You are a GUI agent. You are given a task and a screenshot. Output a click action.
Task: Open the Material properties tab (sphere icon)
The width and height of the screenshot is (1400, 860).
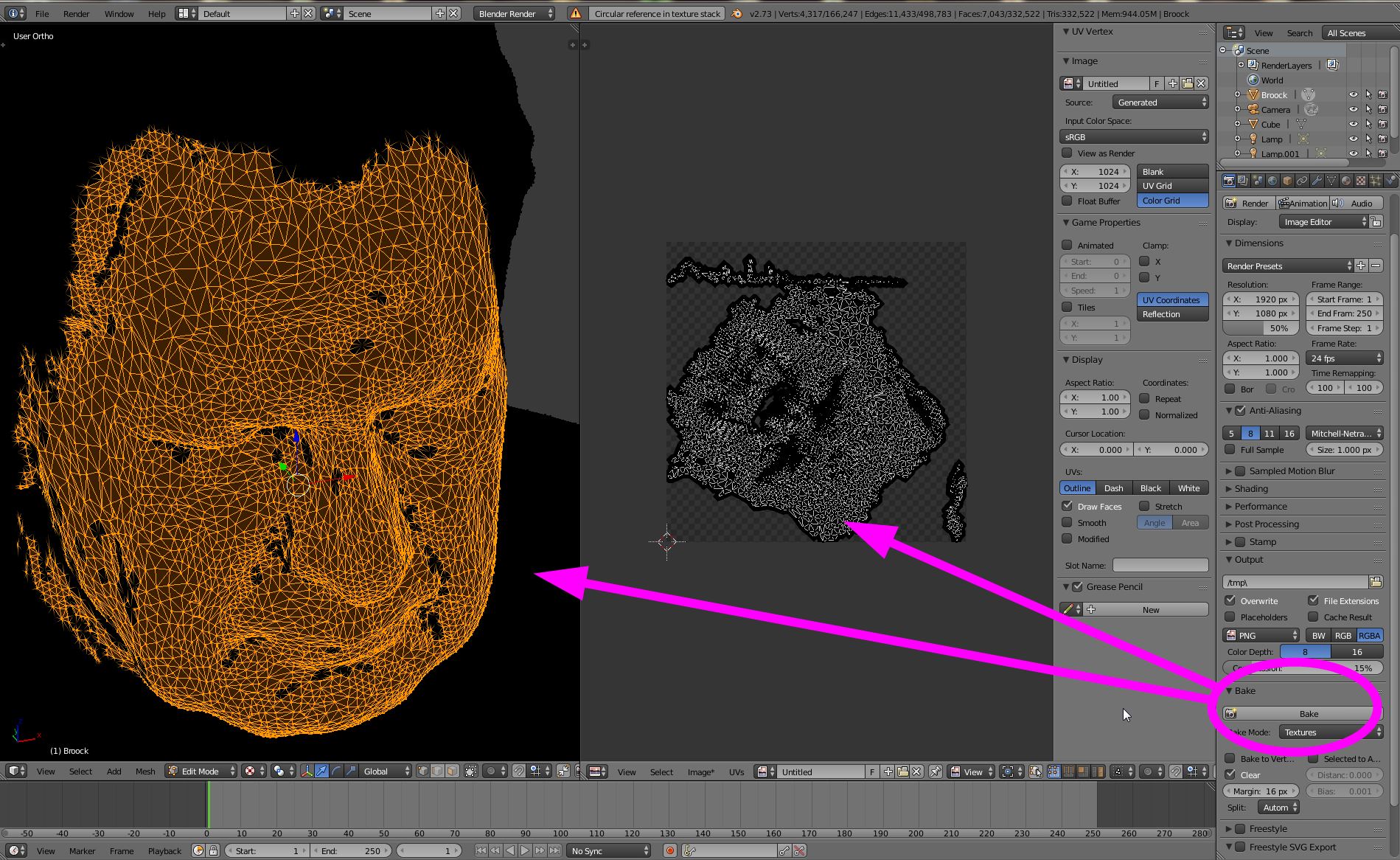point(1346,181)
